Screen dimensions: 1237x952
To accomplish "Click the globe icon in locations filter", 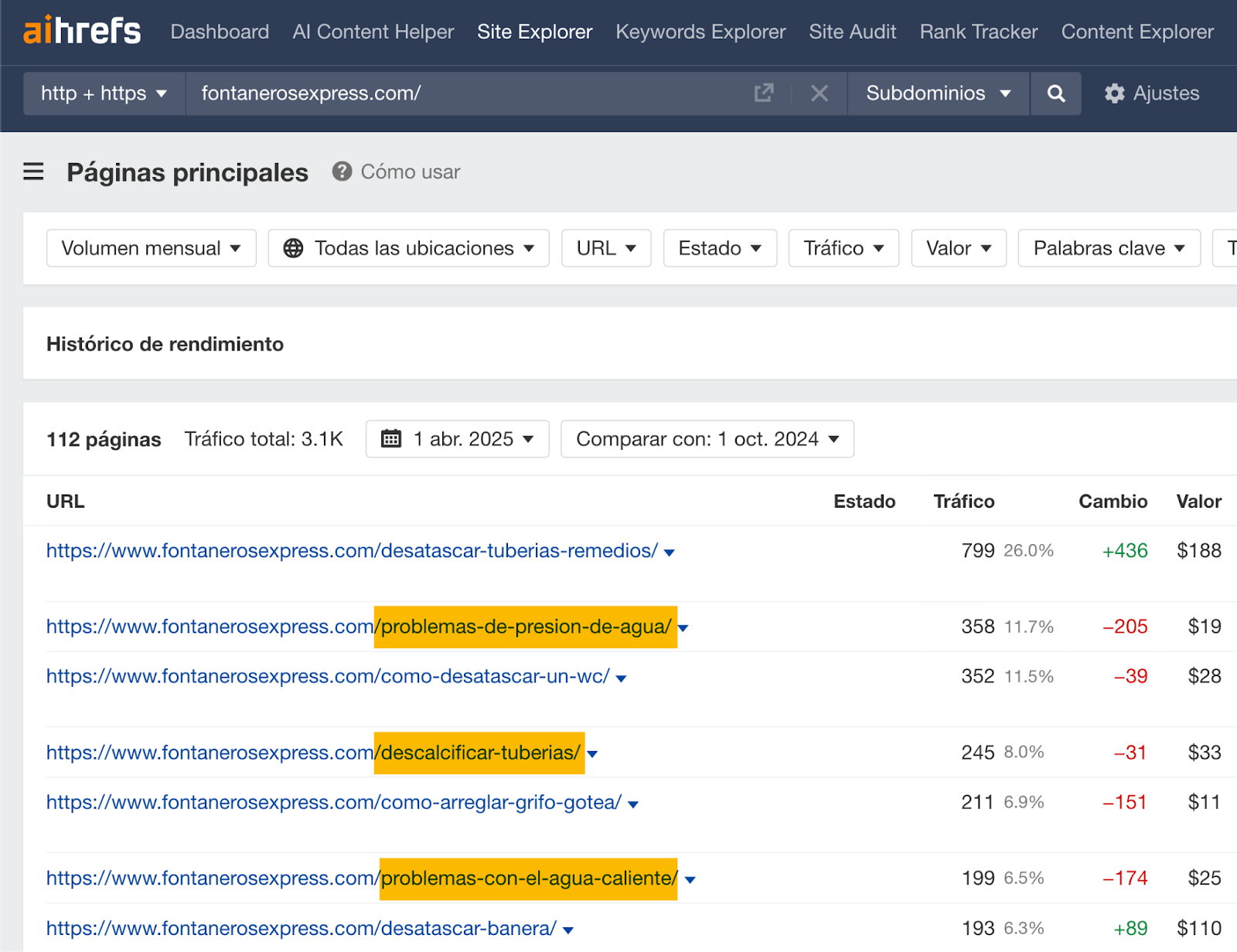I will [x=293, y=248].
